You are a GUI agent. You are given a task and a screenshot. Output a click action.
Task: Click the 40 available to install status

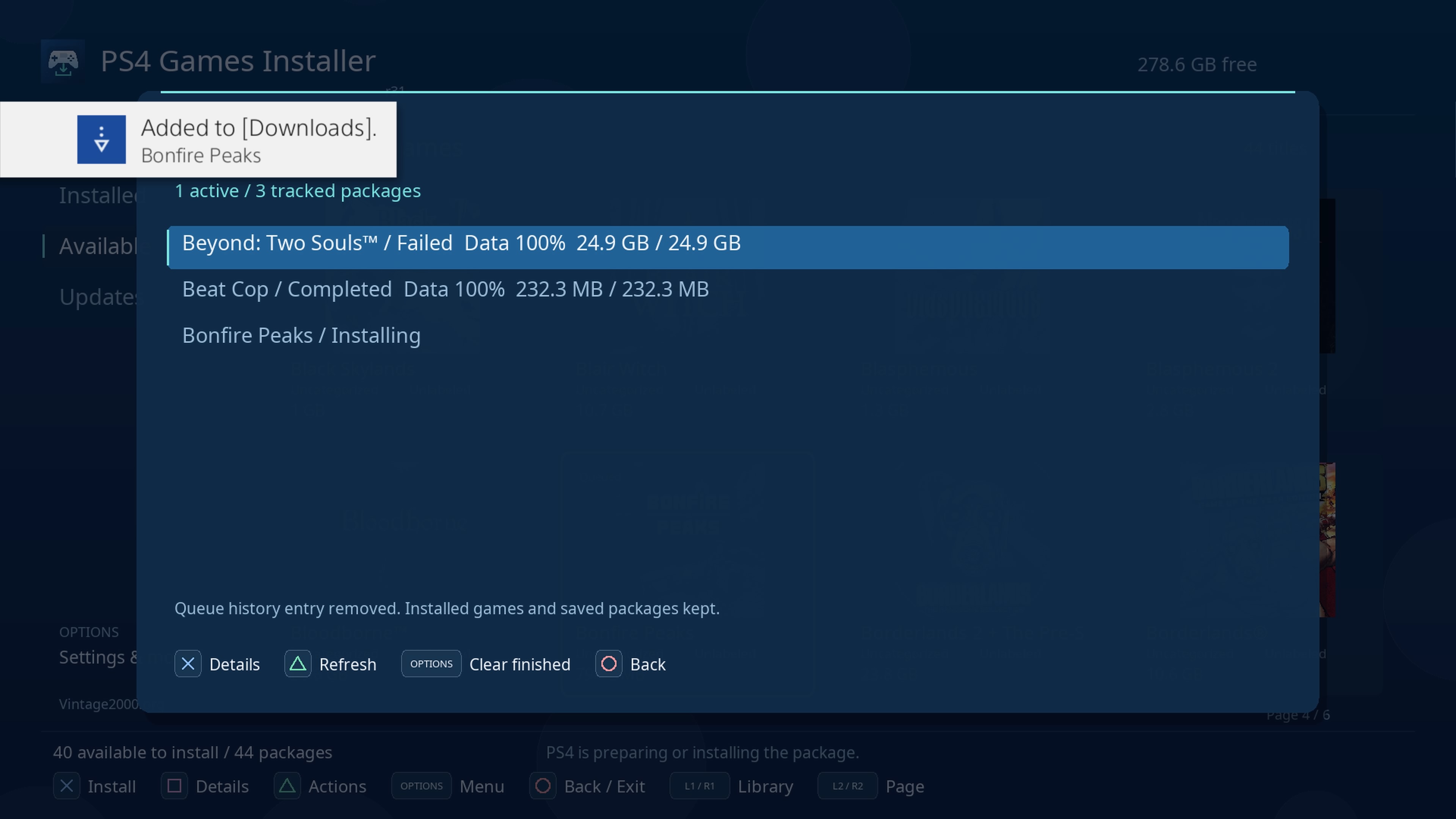click(193, 753)
